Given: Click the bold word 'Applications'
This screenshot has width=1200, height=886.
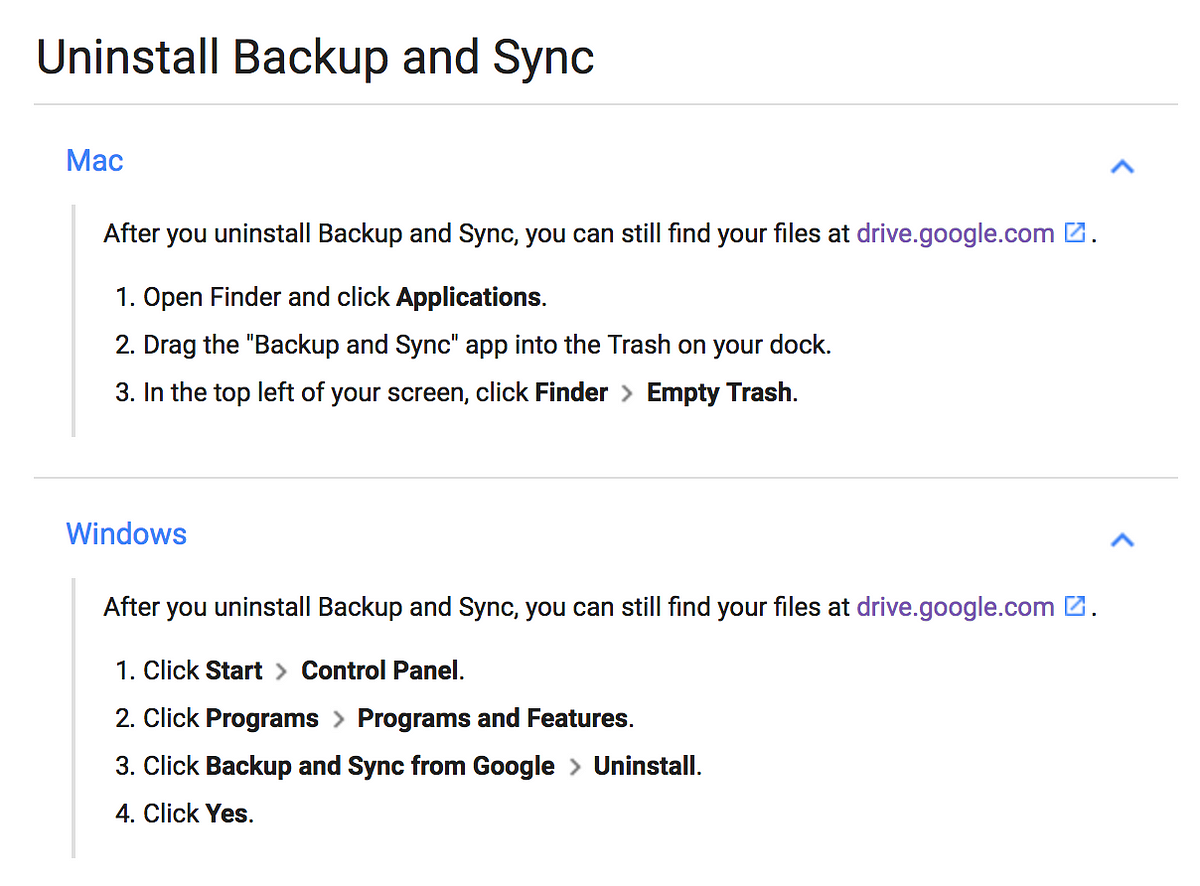Looking at the screenshot, I should pos(469,298).
